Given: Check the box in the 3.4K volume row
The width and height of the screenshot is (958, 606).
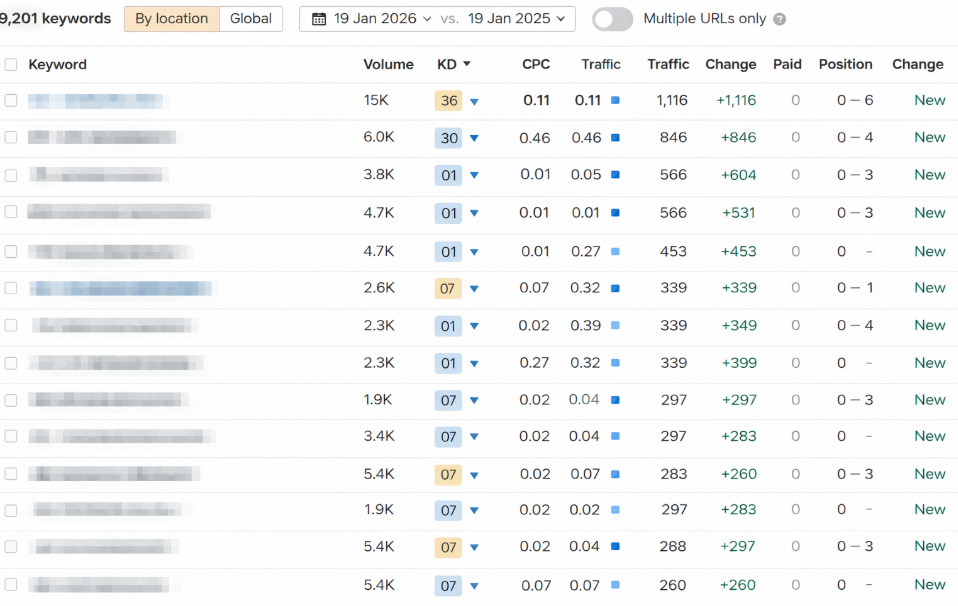Looking at the screenshot, I should tap(11, 436).
